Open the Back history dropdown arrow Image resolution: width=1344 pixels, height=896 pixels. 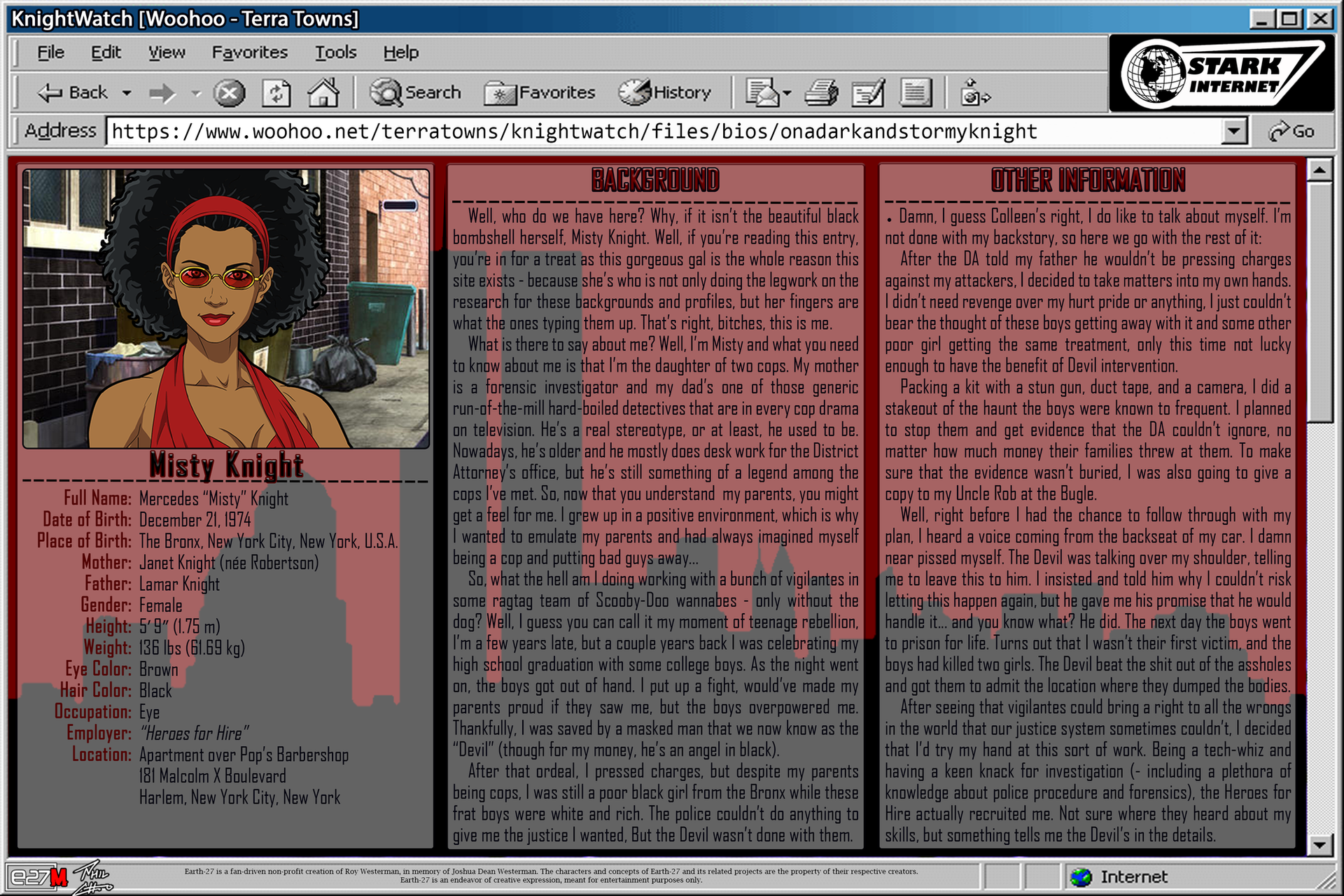tap(127, 93)
